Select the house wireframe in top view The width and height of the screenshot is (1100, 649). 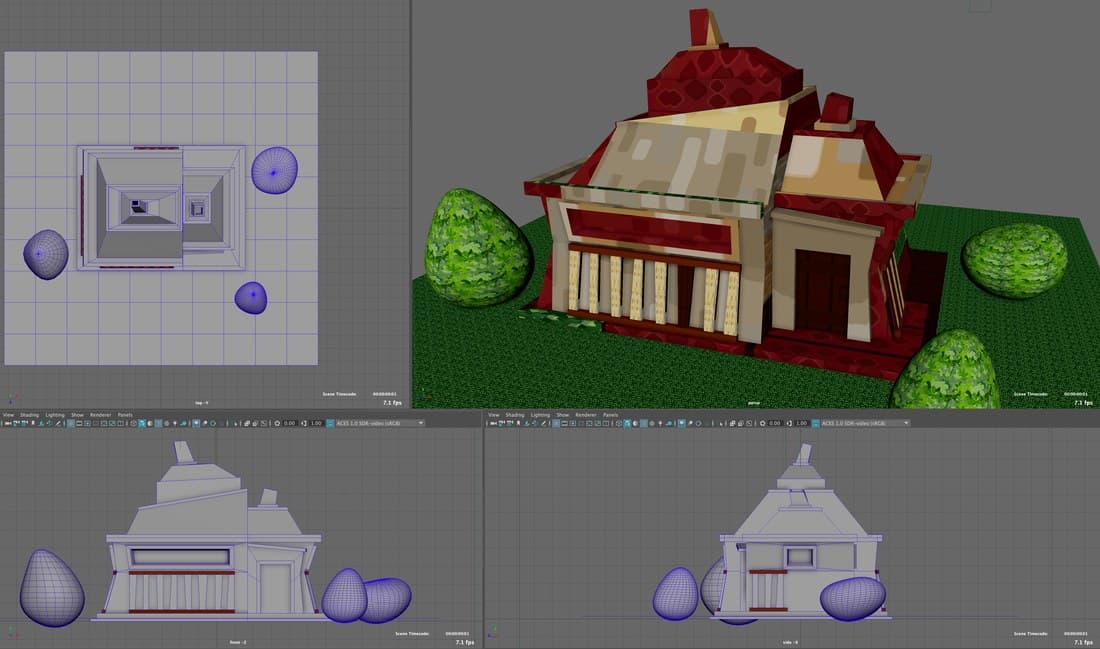pyautogui.click(x=161, y=208)
